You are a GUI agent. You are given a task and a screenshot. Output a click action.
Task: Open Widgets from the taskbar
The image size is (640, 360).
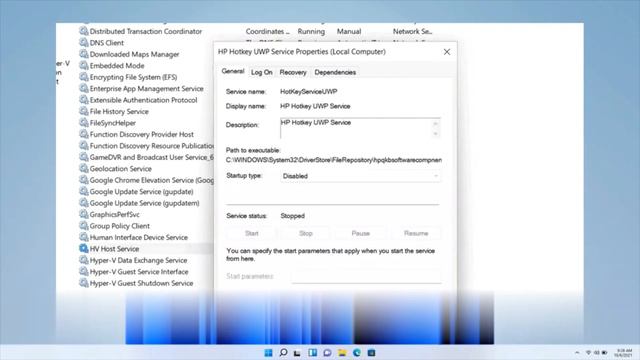point(312,353)
